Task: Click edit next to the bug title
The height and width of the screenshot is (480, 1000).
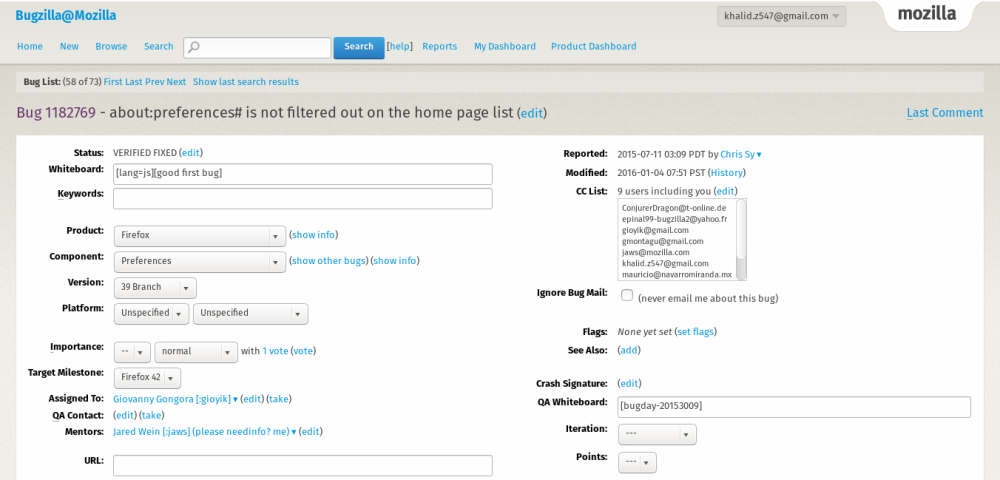Action: tap(531, 113)
